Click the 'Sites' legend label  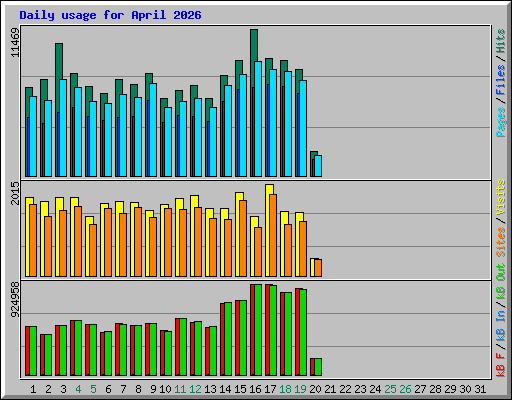point(501,242)
